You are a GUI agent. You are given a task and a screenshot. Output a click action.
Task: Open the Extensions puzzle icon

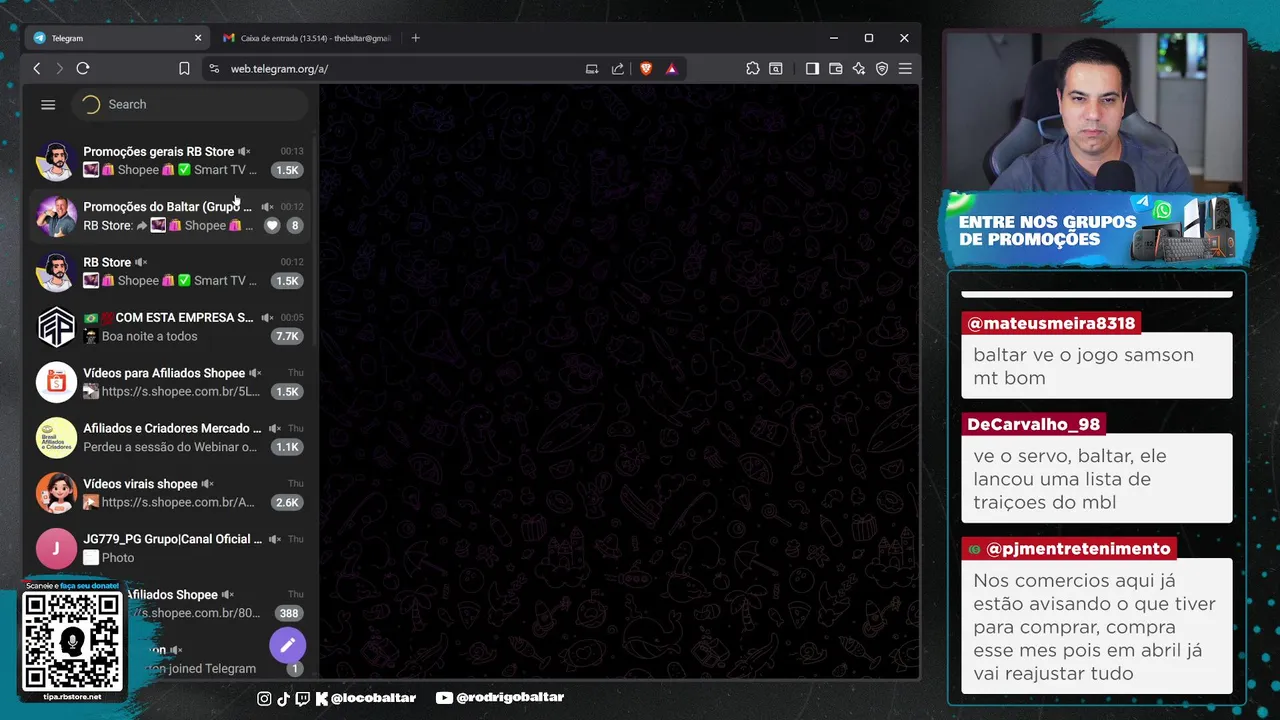pyautogui.click(x=752, y=68)
